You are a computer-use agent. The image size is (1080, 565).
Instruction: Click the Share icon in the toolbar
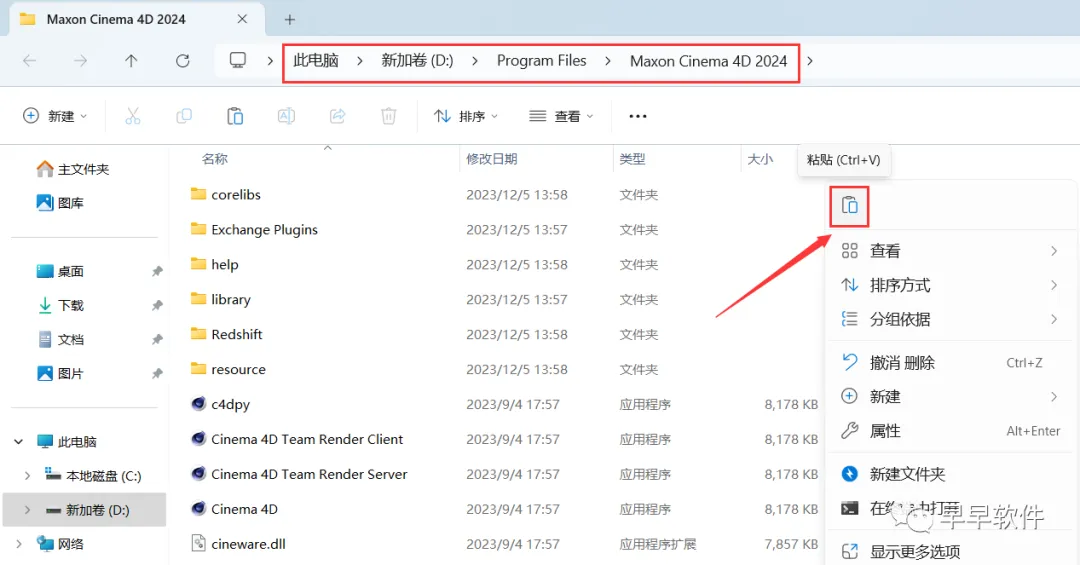[x=338, y=116]
